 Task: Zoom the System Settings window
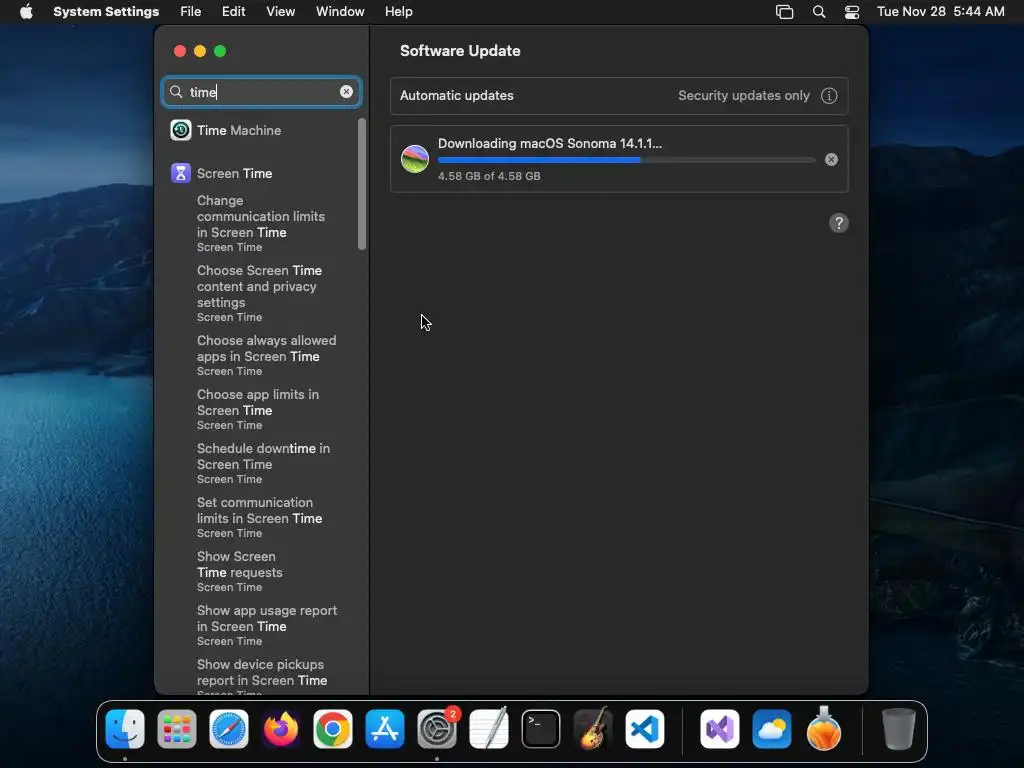(x=220, y=51)
